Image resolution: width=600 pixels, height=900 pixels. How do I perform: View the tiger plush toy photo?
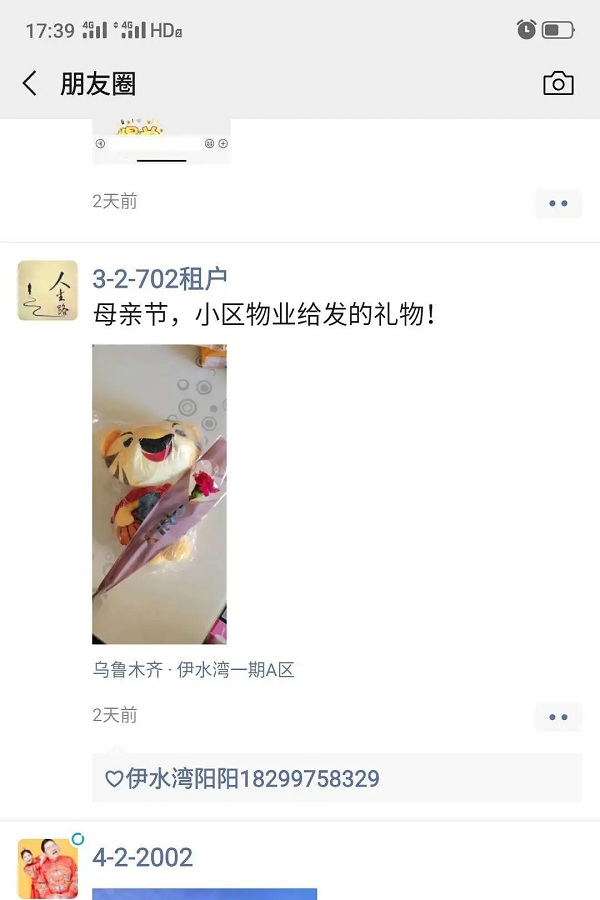pyautogui.click(x=160, y=494)
